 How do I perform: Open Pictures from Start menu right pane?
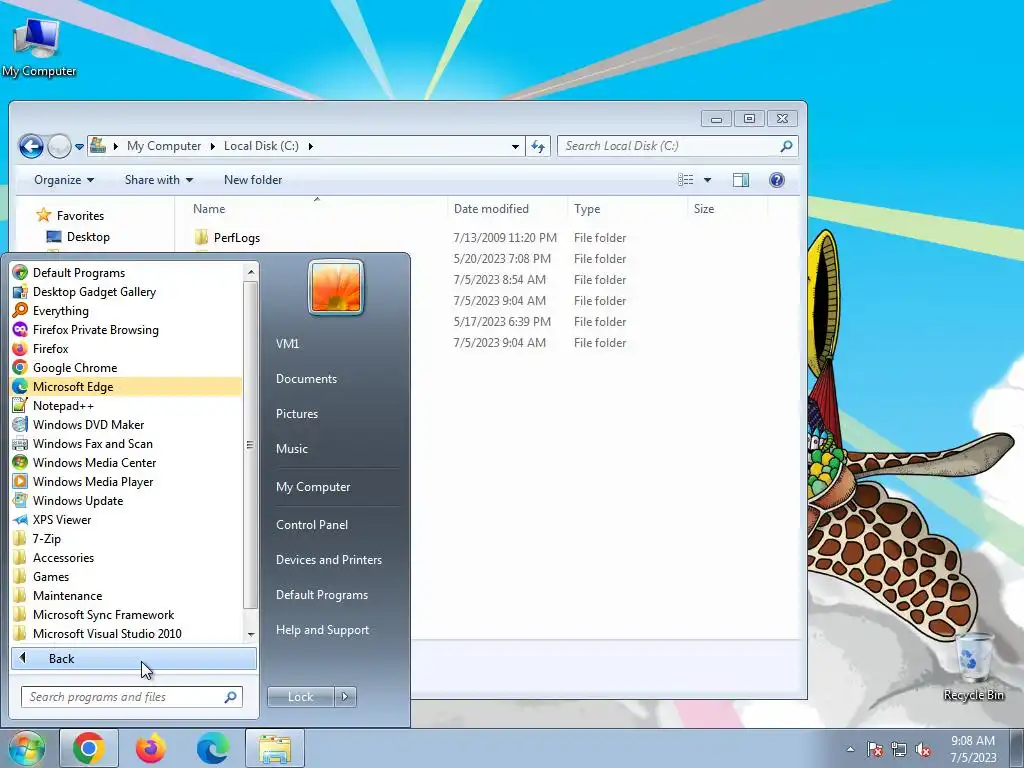click(296, 414)
